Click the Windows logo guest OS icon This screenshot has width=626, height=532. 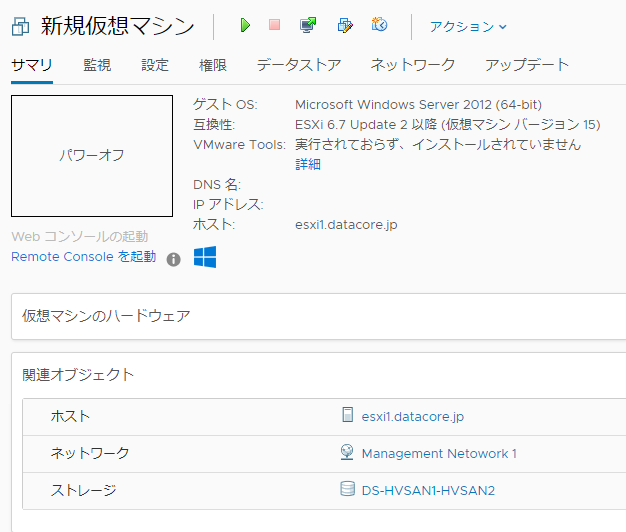click(205, 257)
